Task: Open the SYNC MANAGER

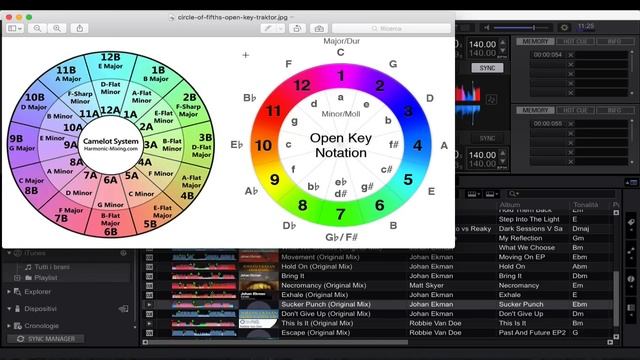Action: pos(46,339)
